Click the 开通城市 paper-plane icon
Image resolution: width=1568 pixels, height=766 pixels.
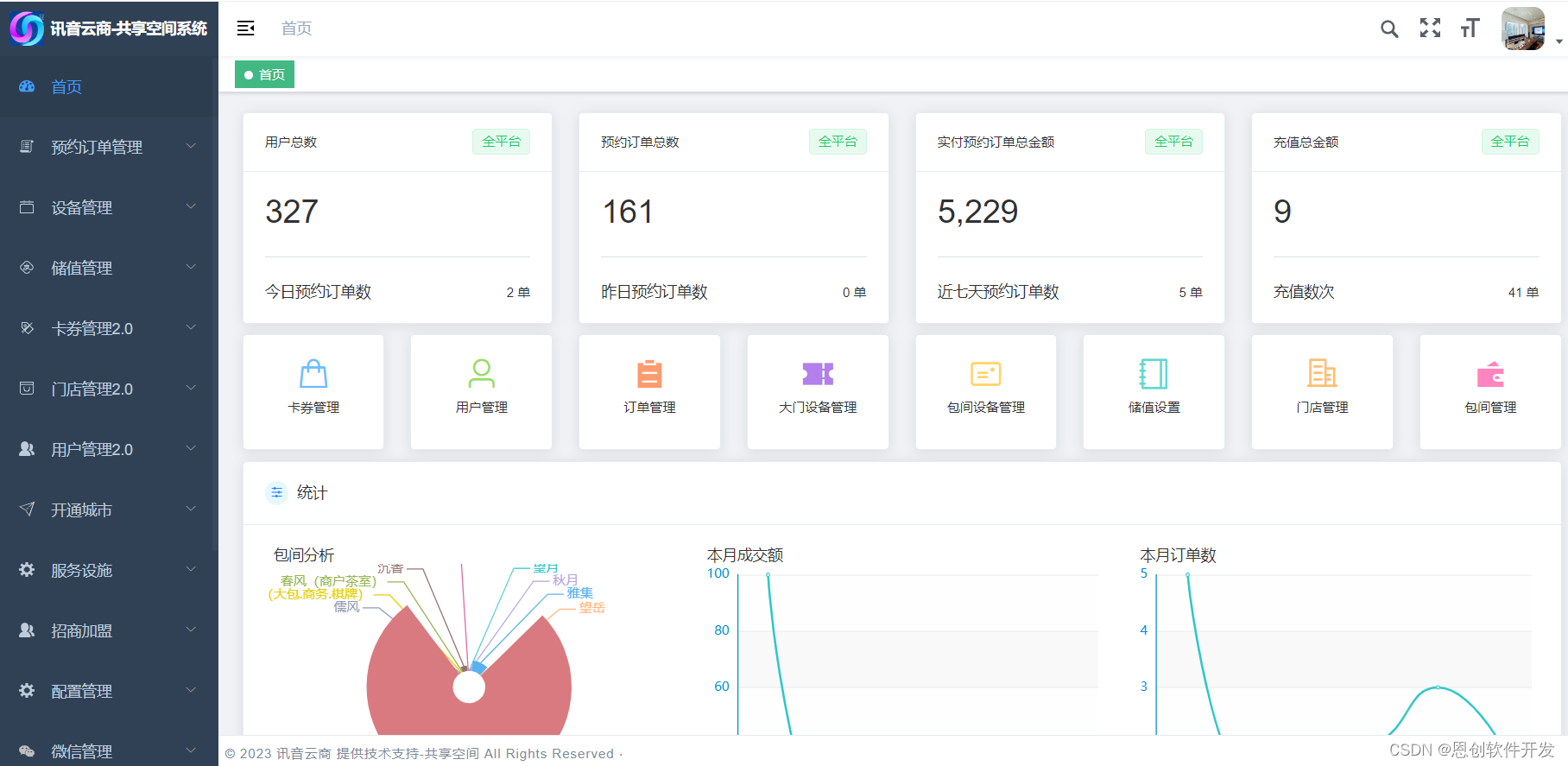coord(27,510)
